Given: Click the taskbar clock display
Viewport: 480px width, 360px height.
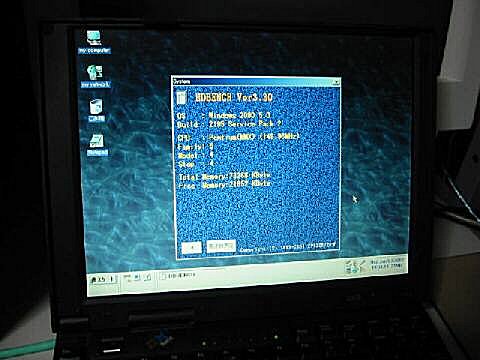Looking at the screenshot, I should click(x=387, y=264).
